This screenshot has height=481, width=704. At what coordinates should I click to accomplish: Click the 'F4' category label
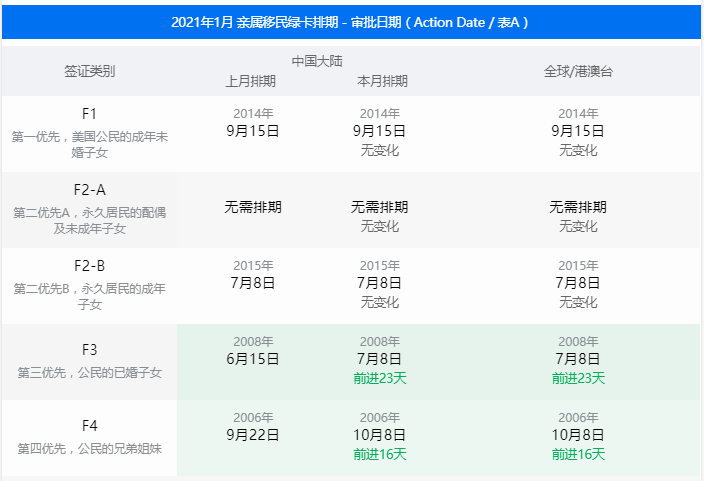point(89,426)
